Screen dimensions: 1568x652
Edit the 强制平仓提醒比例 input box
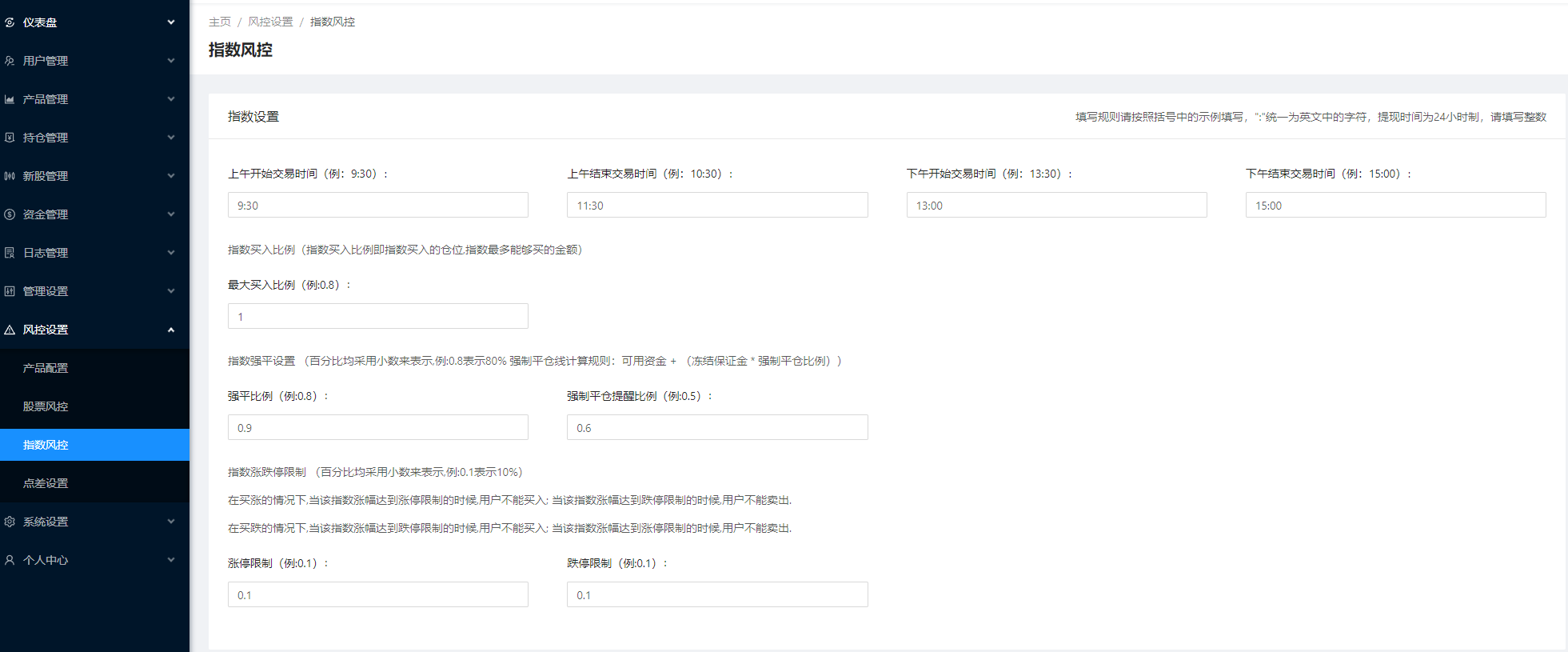click(x=716, y=428)
